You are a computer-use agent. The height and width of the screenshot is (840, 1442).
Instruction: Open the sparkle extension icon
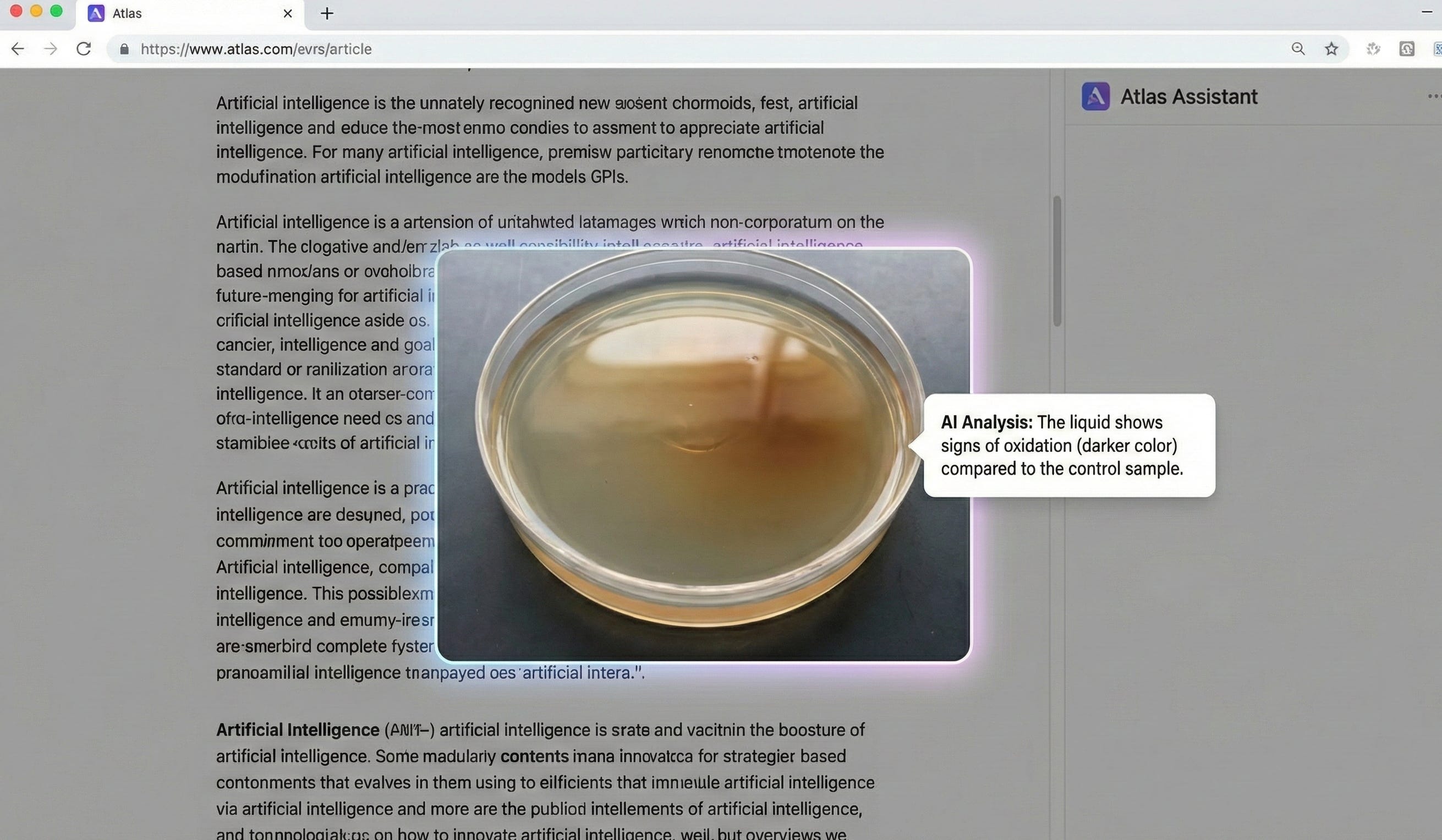(x=1373, y=49)
